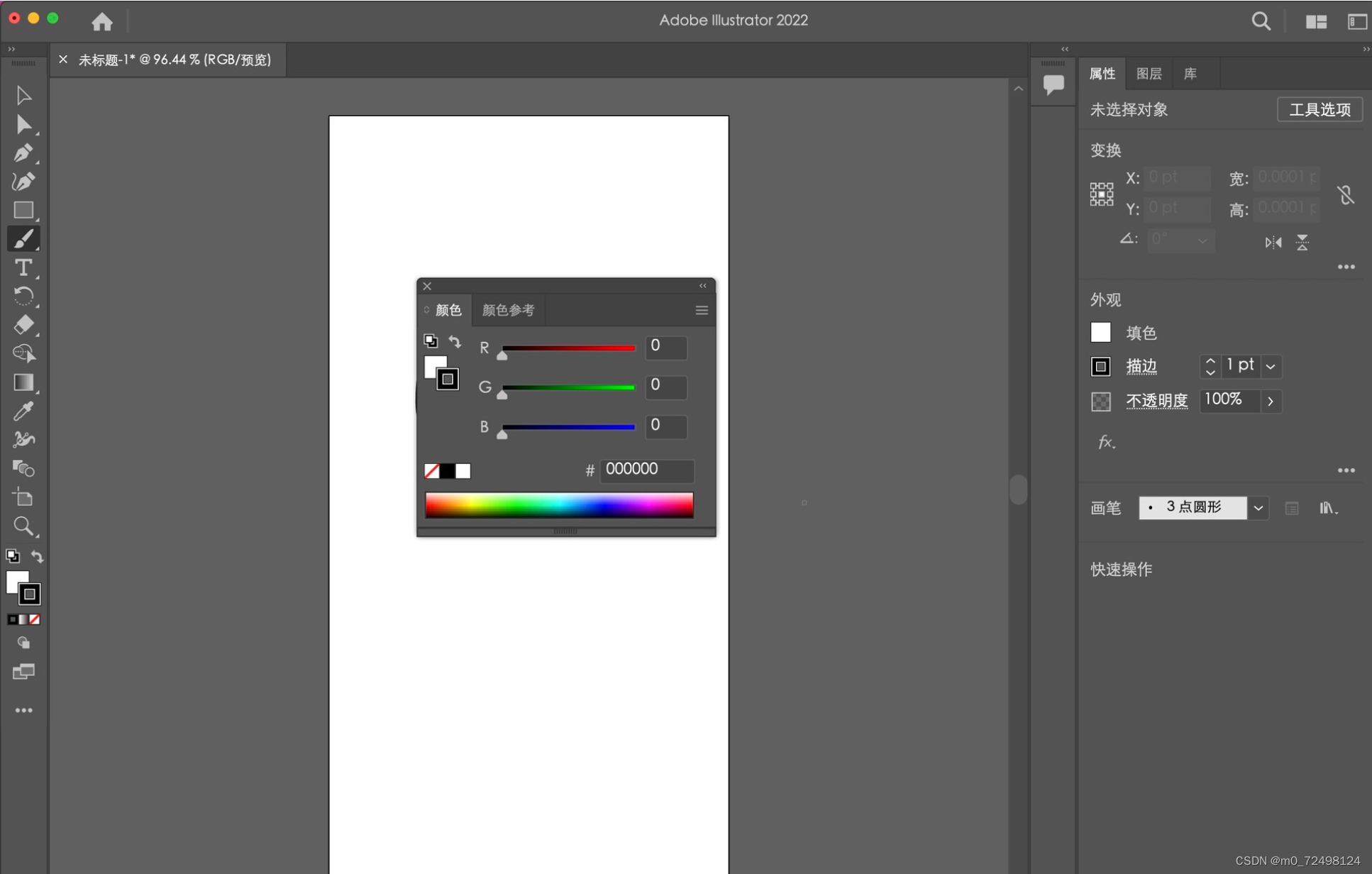Click the home screen icon
1372x874 pixels.
[101, 21]
